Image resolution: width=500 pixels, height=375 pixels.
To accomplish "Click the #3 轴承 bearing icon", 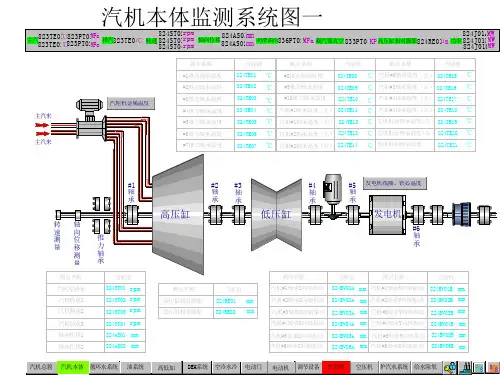I will 239,214.
